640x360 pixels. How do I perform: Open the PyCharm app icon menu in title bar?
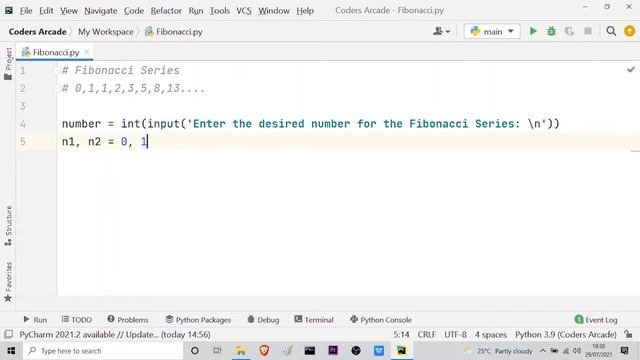9,10
